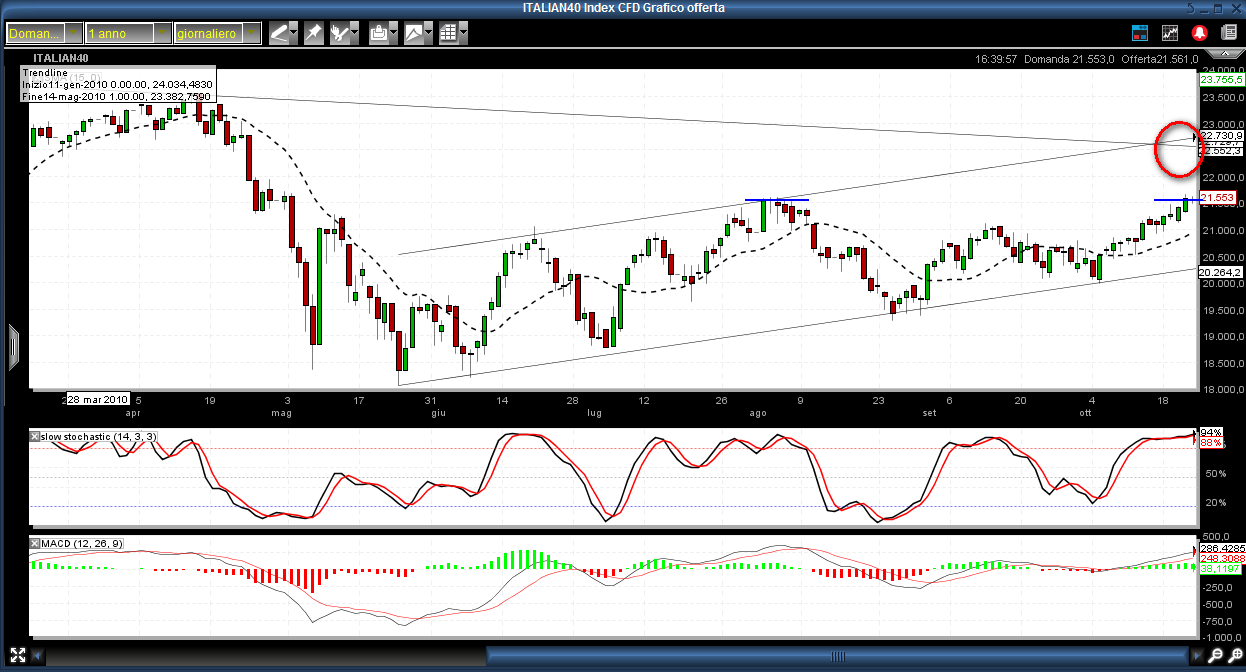The width and height of the screenshot is (1246, 672).
Task: Open the '1 anno' time range dropdown
Action: (x=127, y=33)
